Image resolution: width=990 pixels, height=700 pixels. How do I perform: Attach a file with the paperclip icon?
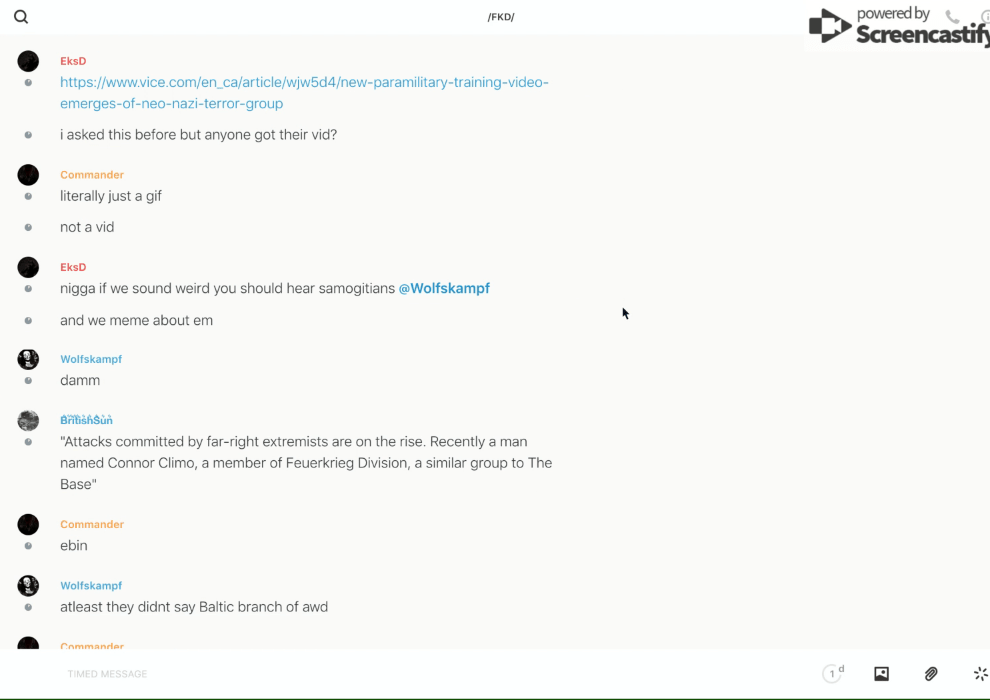[x=931, y=674]
